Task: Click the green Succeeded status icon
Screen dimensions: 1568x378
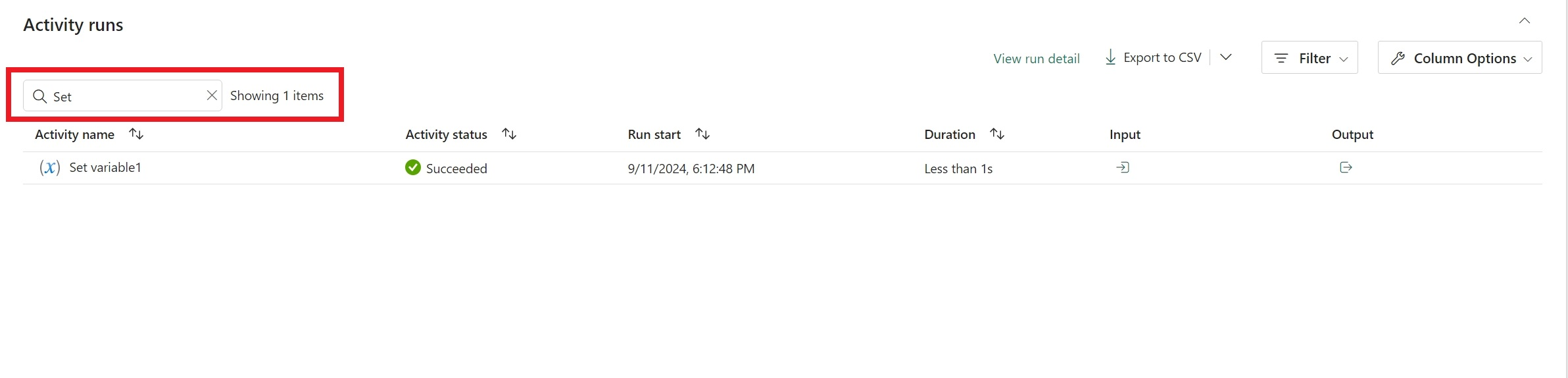Action: click(413, 168)
